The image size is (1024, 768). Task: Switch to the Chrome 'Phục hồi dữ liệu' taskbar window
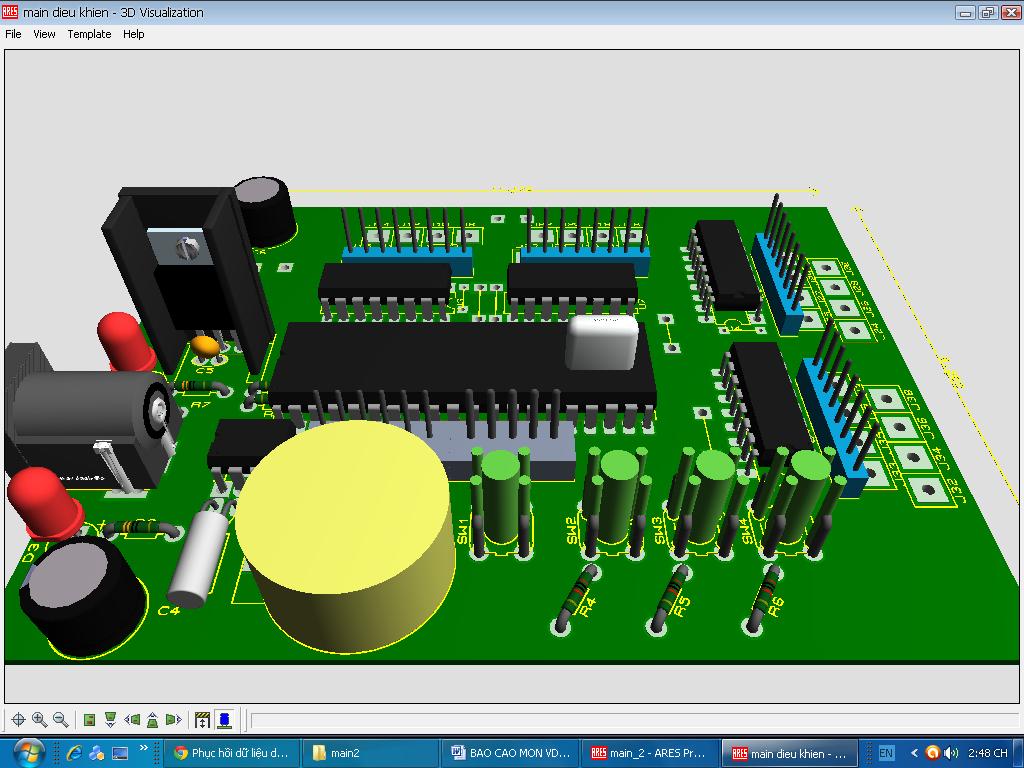[x=231, y=753]
